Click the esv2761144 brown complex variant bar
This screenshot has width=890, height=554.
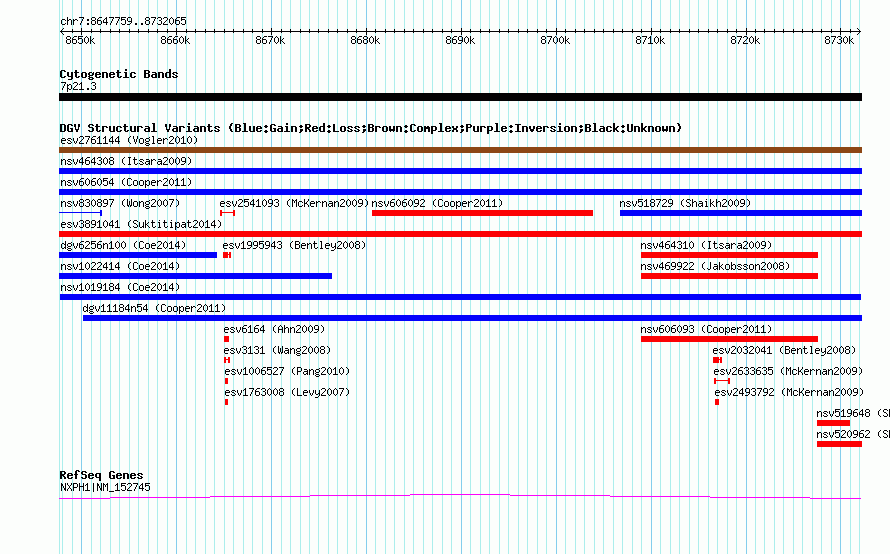click(460, 150)
